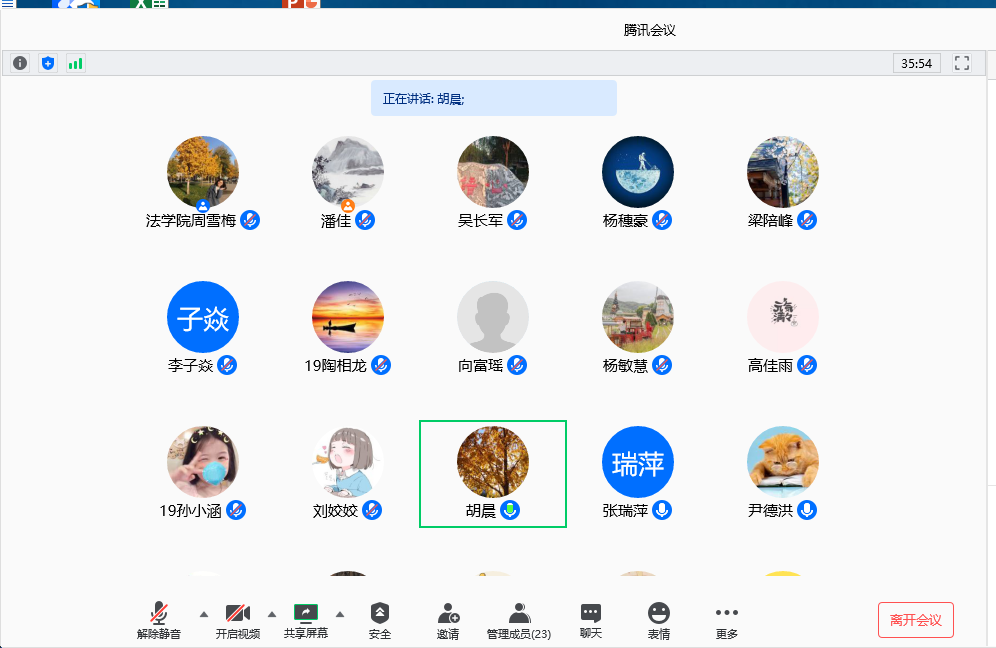Click the 腾讯会议 window title
This screenshot has width=996, height=648.
pyautogui.click(x=649, y=30)
